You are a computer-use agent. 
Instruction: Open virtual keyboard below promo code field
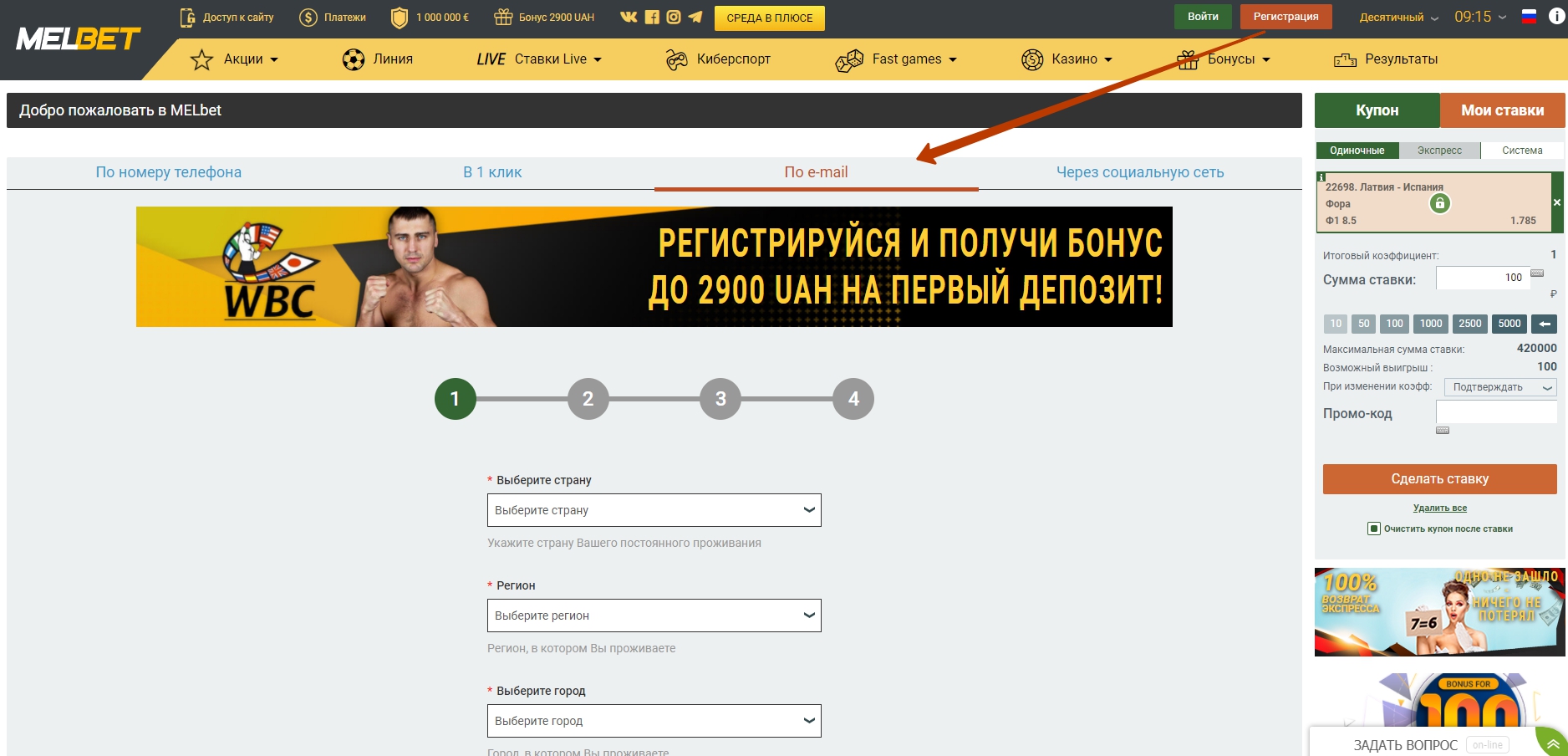tap(1443, 431)
